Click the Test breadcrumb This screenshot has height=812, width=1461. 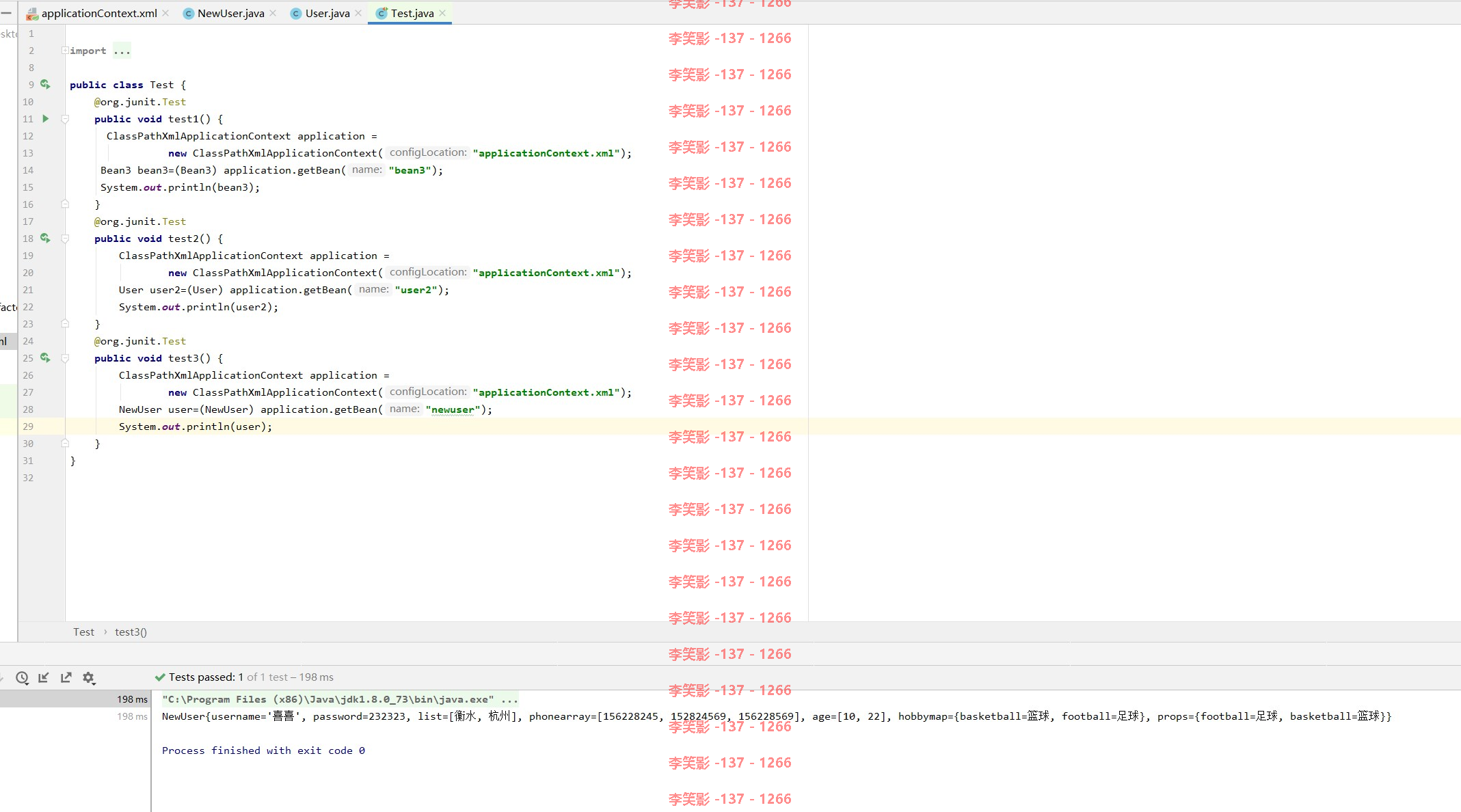coord(84,632)
